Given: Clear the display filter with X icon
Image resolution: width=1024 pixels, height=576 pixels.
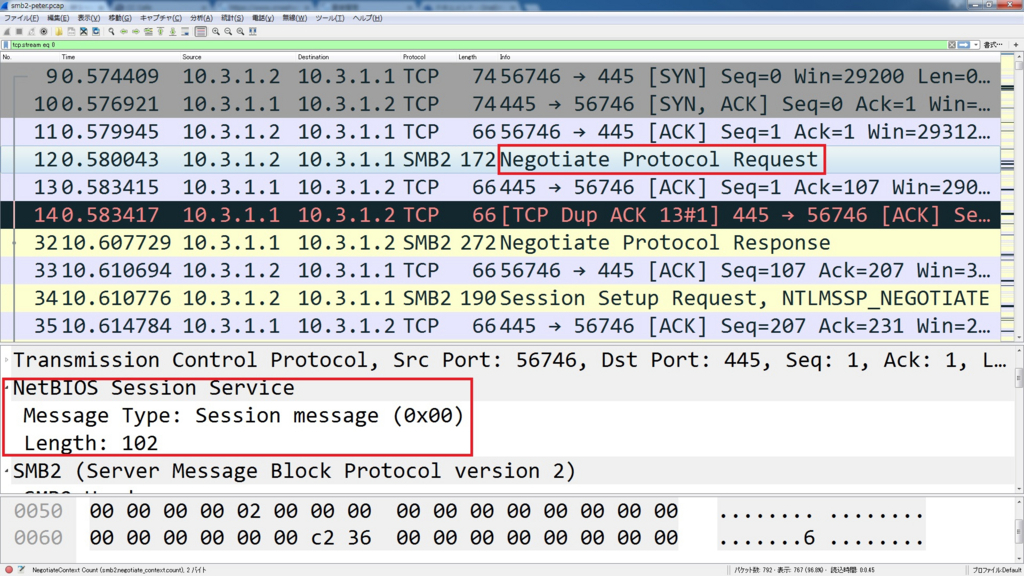Looking at the screenshot, I should (952, 45).
